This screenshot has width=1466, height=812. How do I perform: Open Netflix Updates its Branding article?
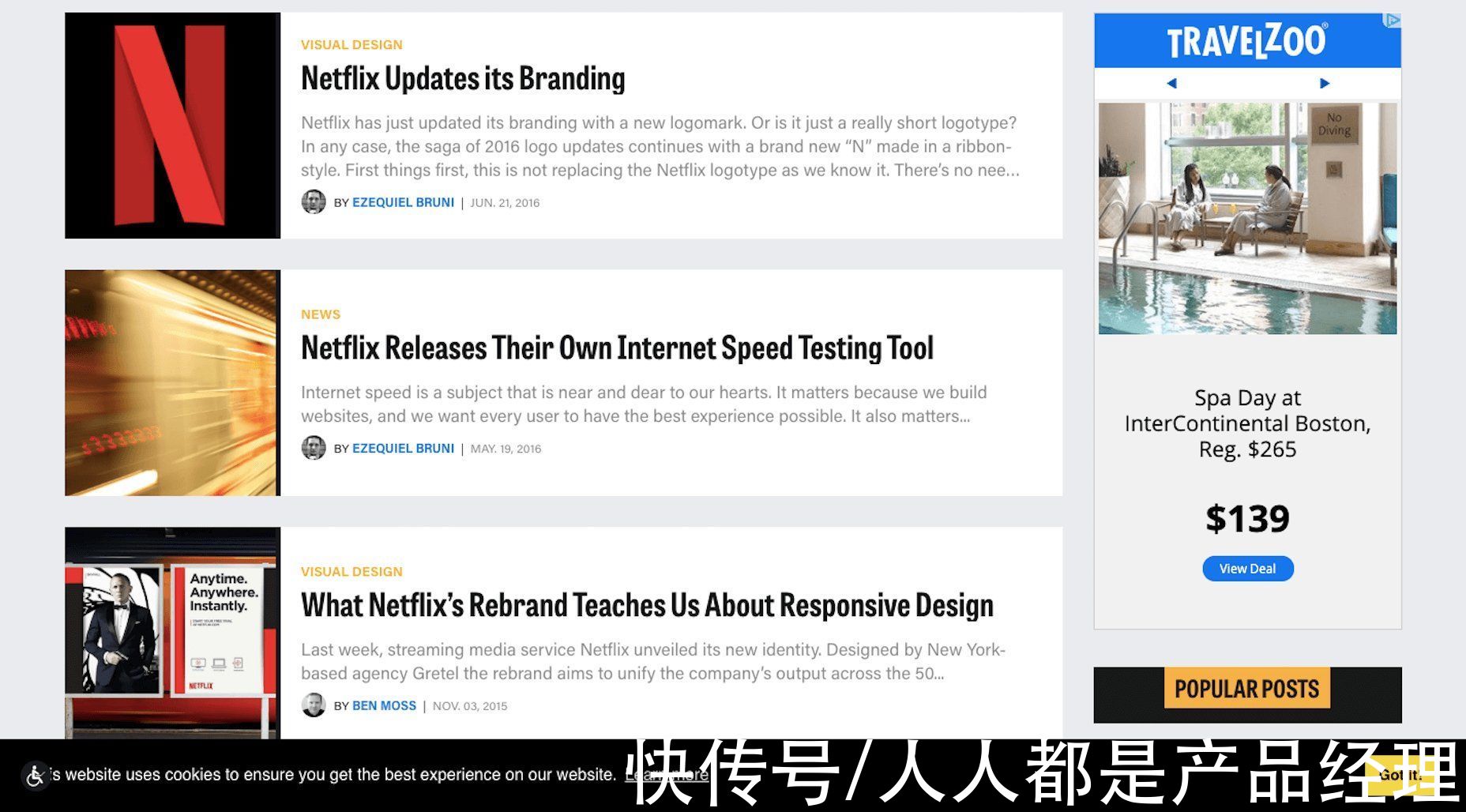[x=463, y=78]
